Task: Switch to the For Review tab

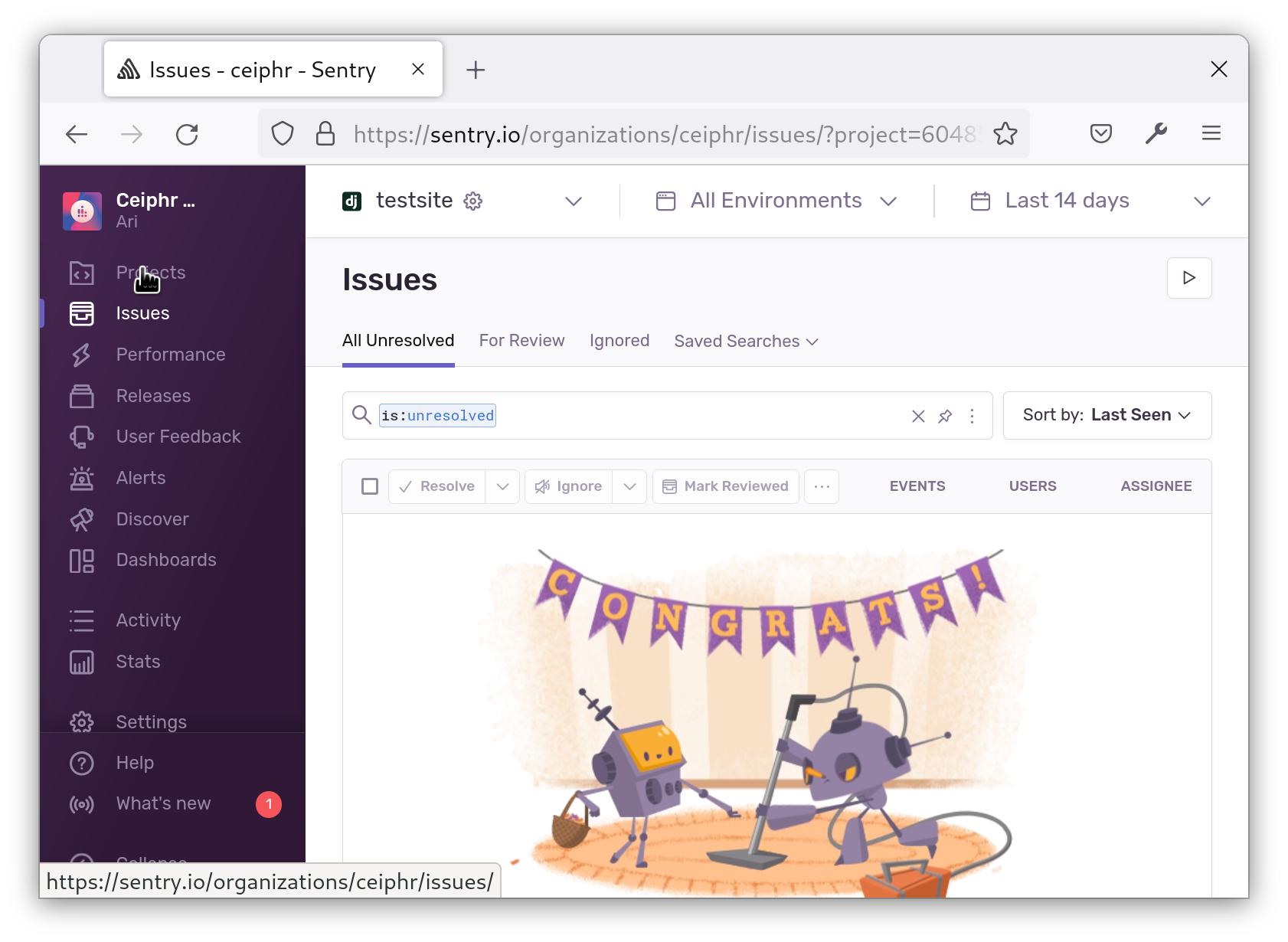Action: (x=521, y=340)
